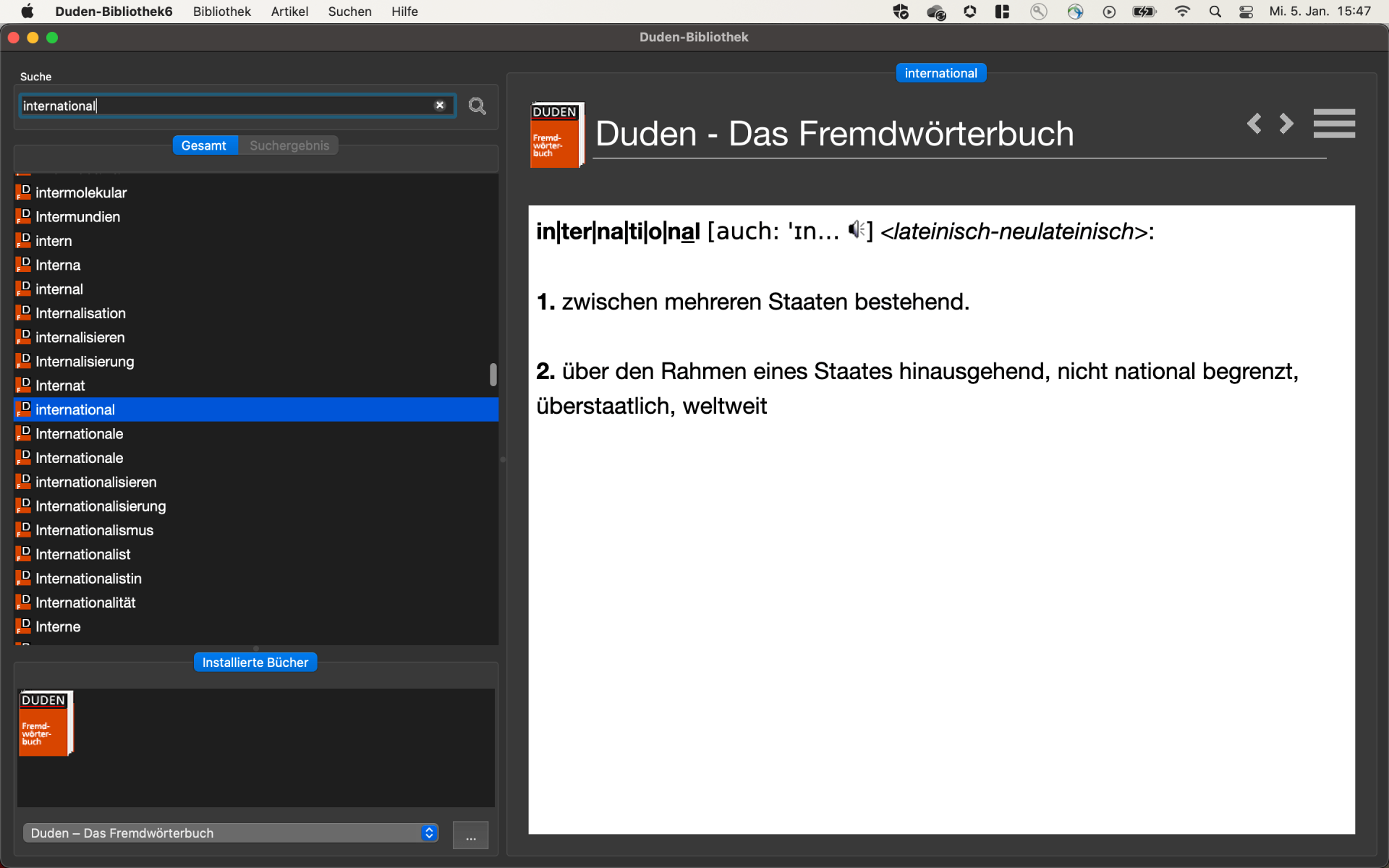
Task: Play the pronunciation of international
Action: 857,230
